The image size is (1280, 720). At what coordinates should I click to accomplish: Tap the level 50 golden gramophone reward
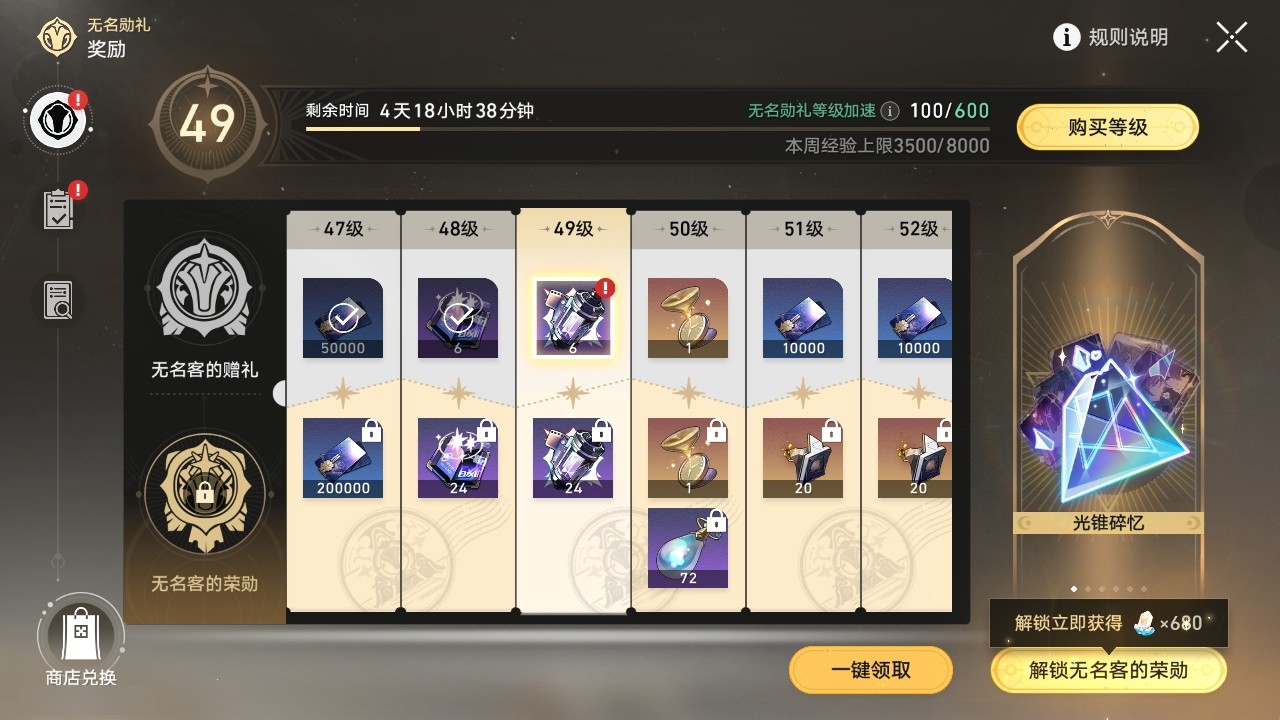click(688, 318)
